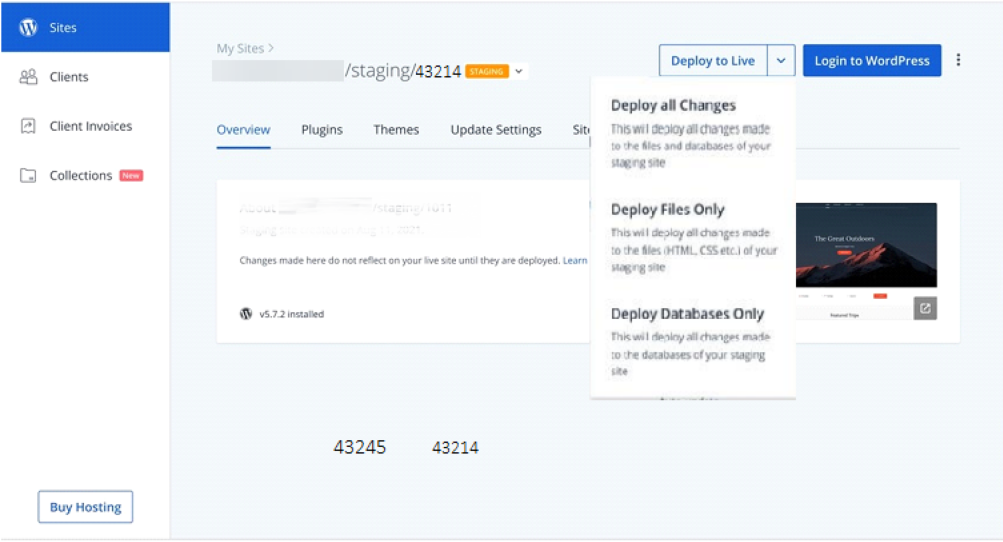Expand the Deploy to Live dropdown arrow
1003x542 pixels.
point(780,61)
